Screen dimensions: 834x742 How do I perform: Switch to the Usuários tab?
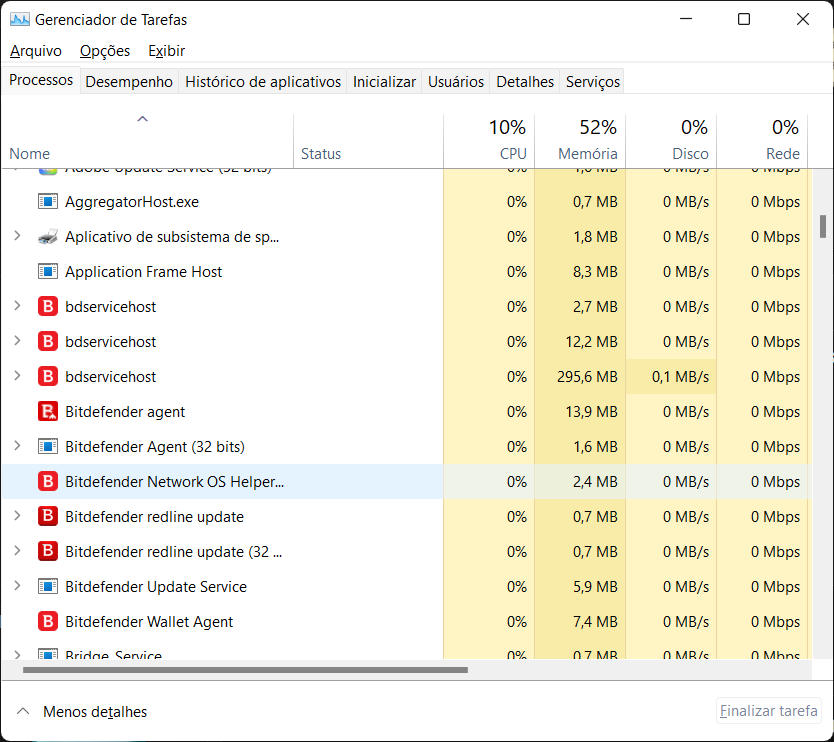click(456, 82)
